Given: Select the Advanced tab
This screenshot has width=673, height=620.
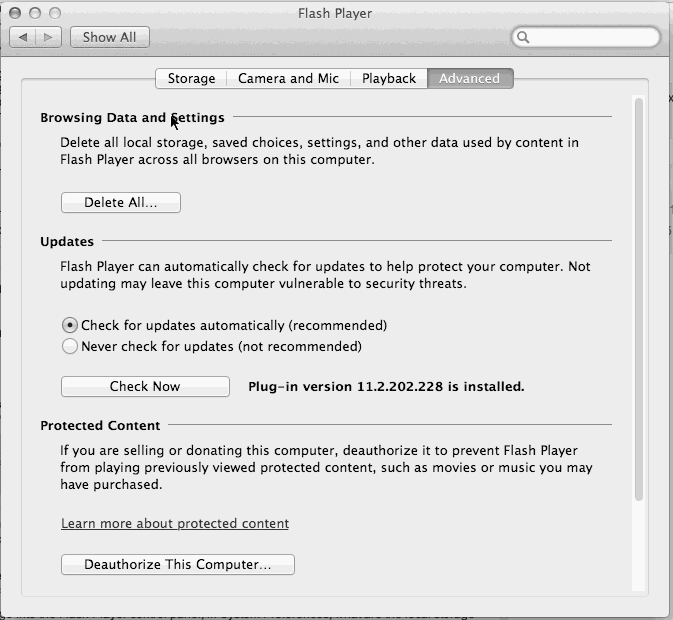Looking at the screenshot, I should pos(470,79).
